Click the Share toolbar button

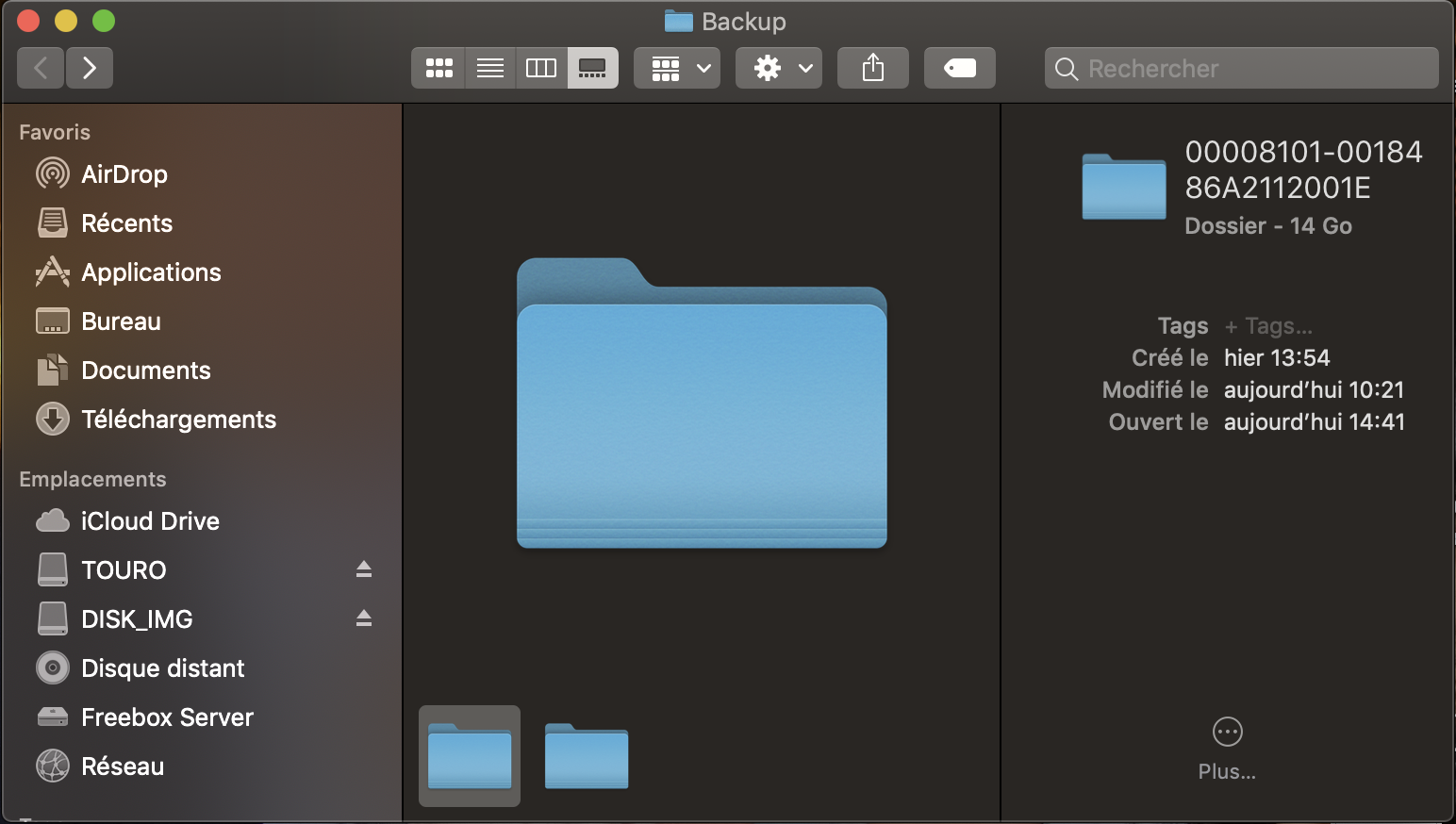(873, 68)
